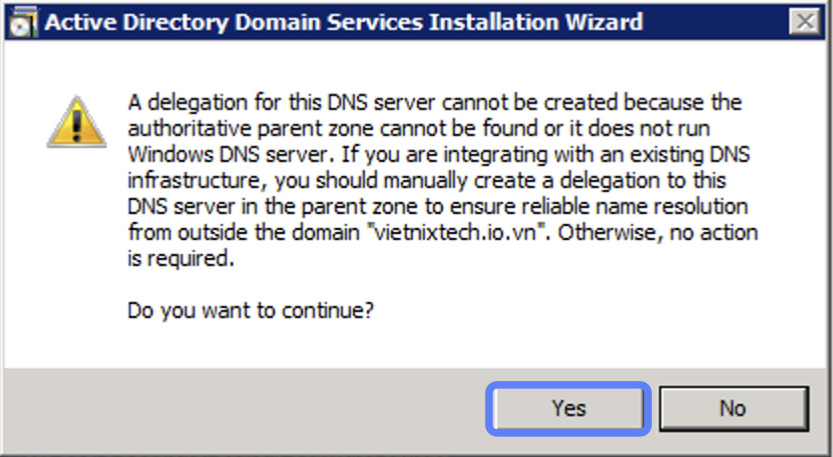Click Yes to continue the installation
The height and width of the screenshot is (457, 833).
point(568,408)
